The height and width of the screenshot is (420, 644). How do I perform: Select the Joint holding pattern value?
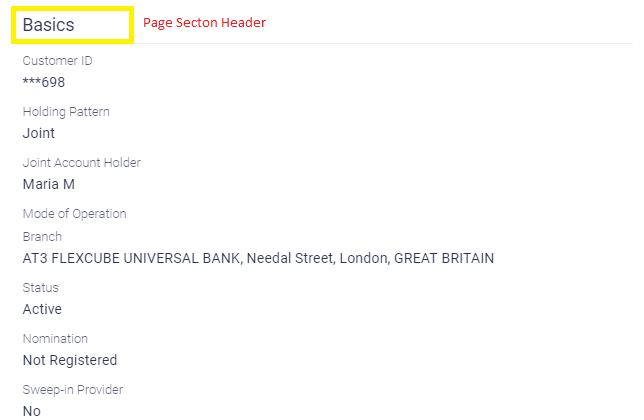[x=39, y=133]
